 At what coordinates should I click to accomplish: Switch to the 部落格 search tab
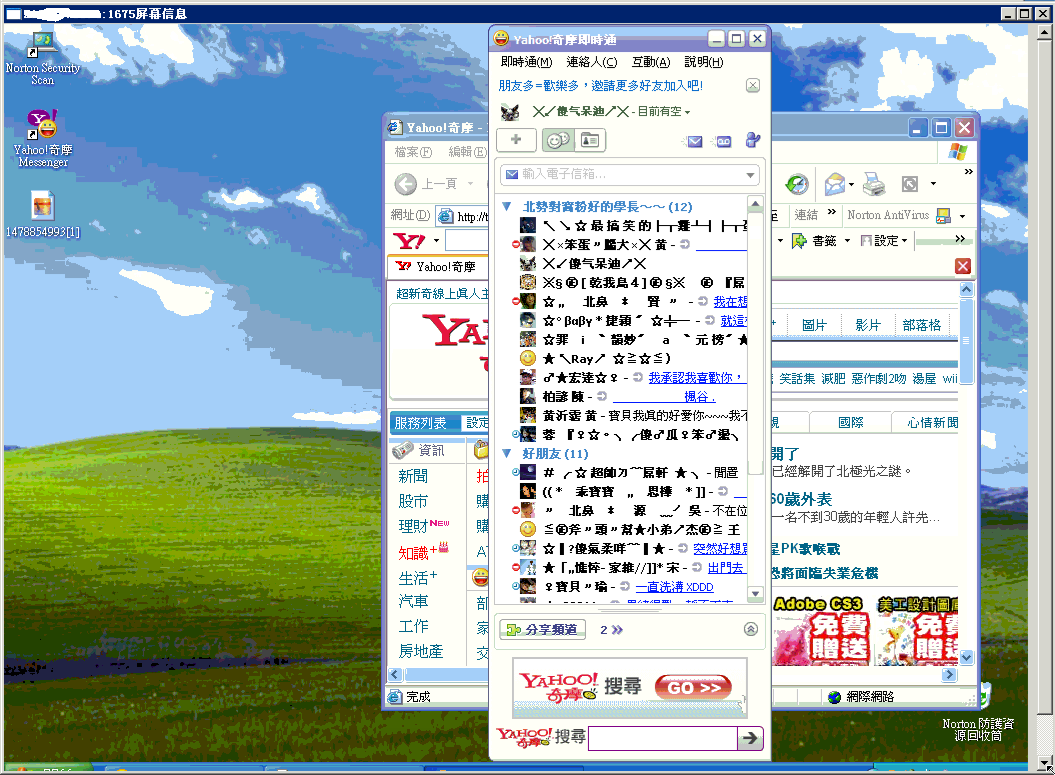(x=922, y=326)
